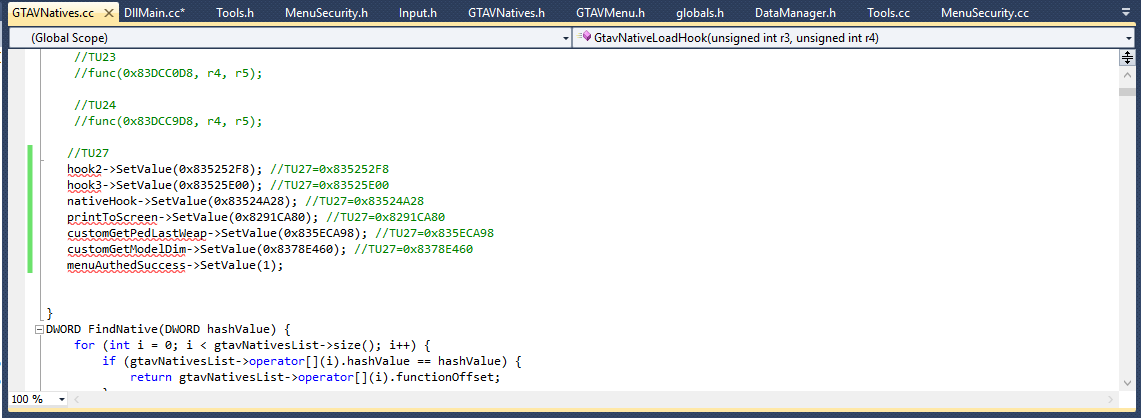Image resolution: width=1141 pixels, height=418 pixels.
Task: Click the //TU27 comment line
Action: coord(88,153)
